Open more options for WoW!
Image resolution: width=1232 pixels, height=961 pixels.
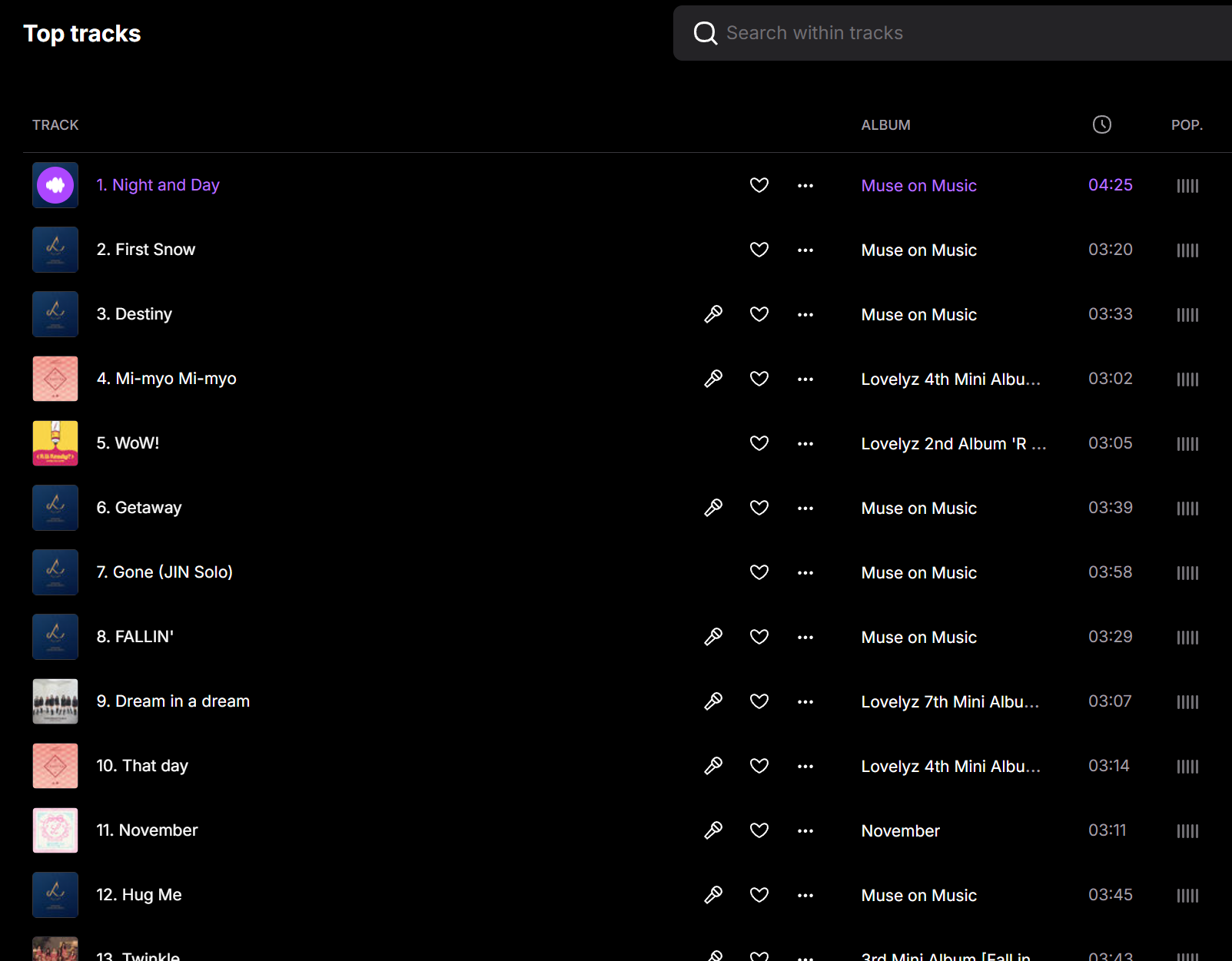pos(805,444)
